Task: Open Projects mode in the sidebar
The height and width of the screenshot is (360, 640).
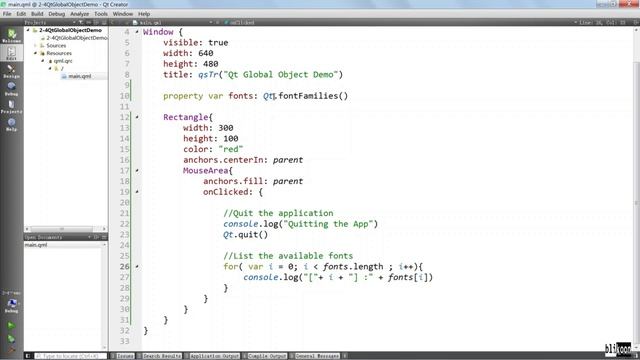Action: click(x=11, y=107)
